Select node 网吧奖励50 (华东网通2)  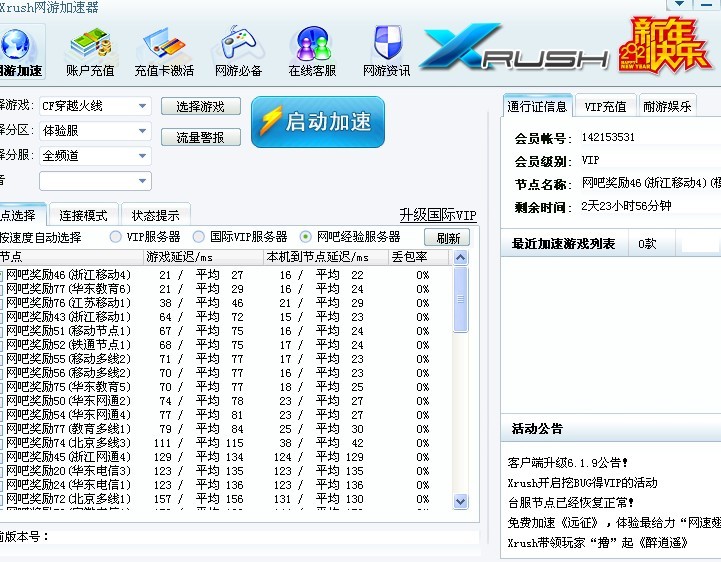pyautogui.click(x=68, y=401)
